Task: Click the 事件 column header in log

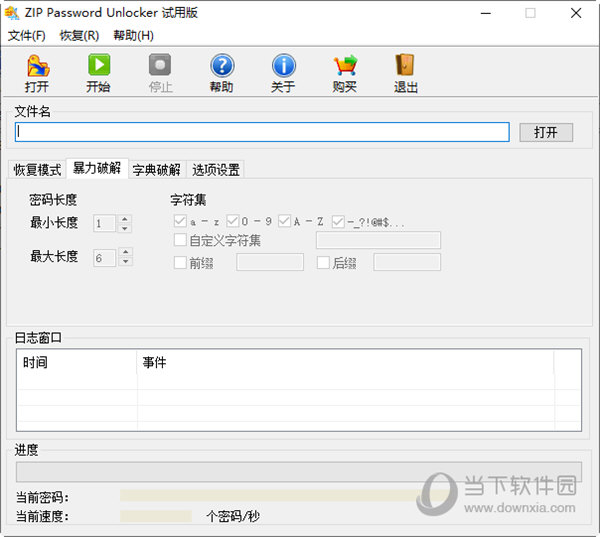Action: pos(346,362)
